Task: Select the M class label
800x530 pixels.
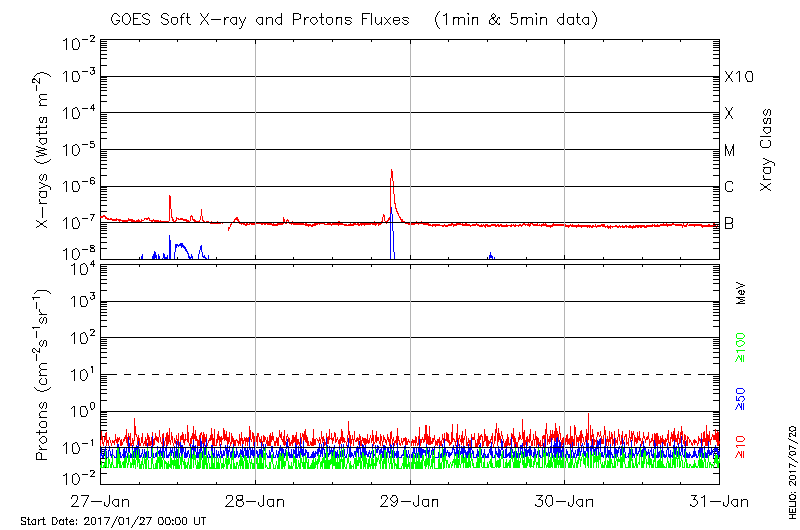Action: [730, 151]
